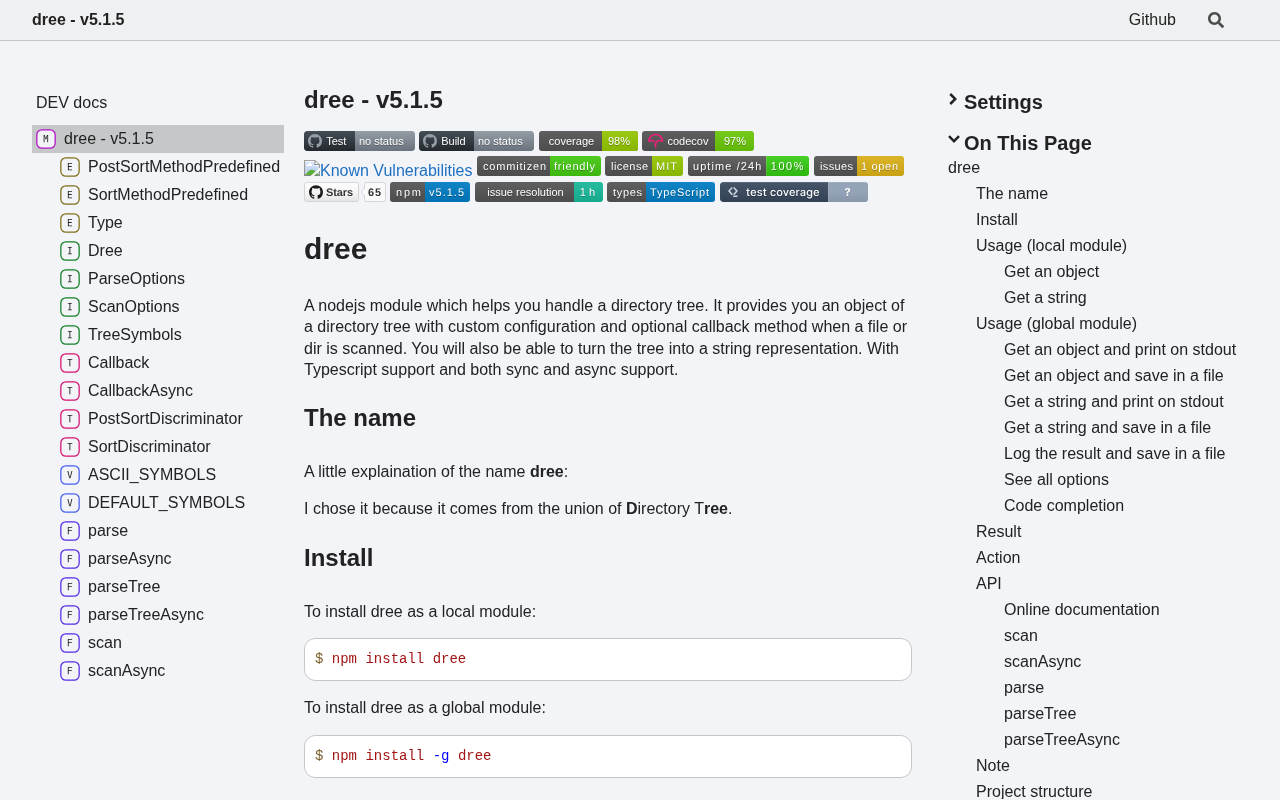1280x800 pixels.
Task: Jump to Usage (global module) section
Action: [x=1056, y=323]
